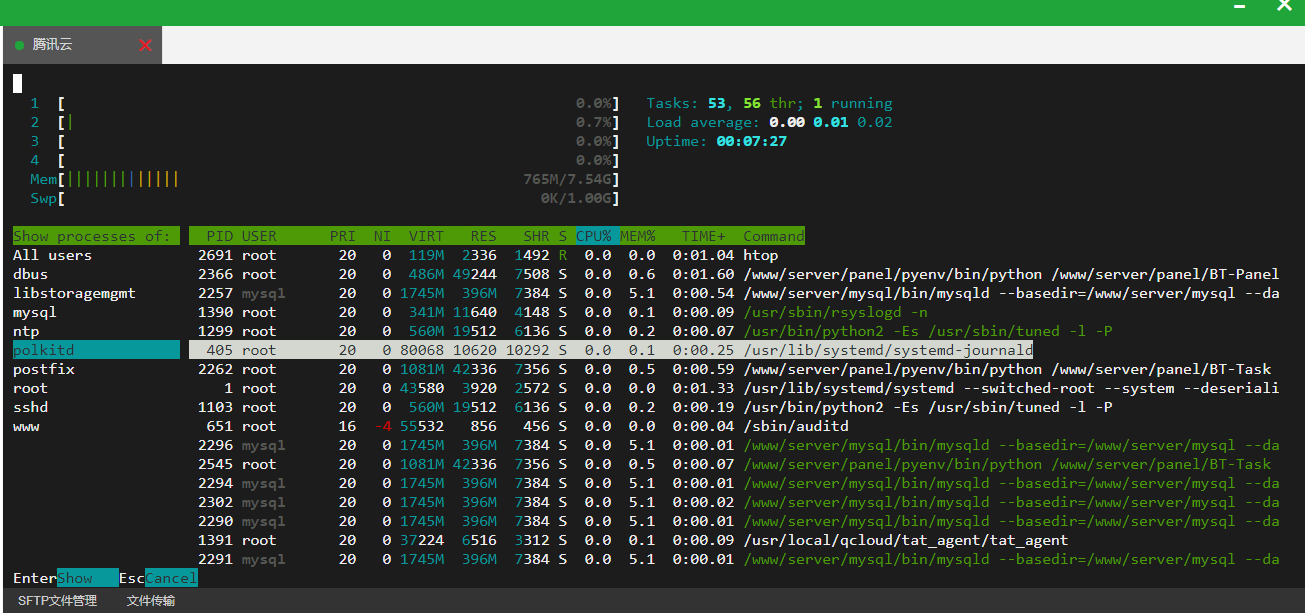Select the root user filter

(x=96, y=388)
